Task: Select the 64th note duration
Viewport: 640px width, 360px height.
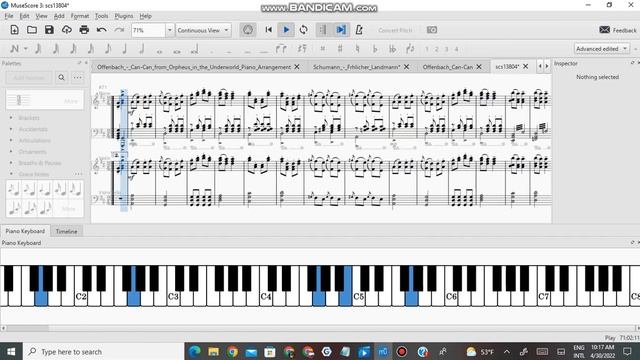Action: point(56,49)
